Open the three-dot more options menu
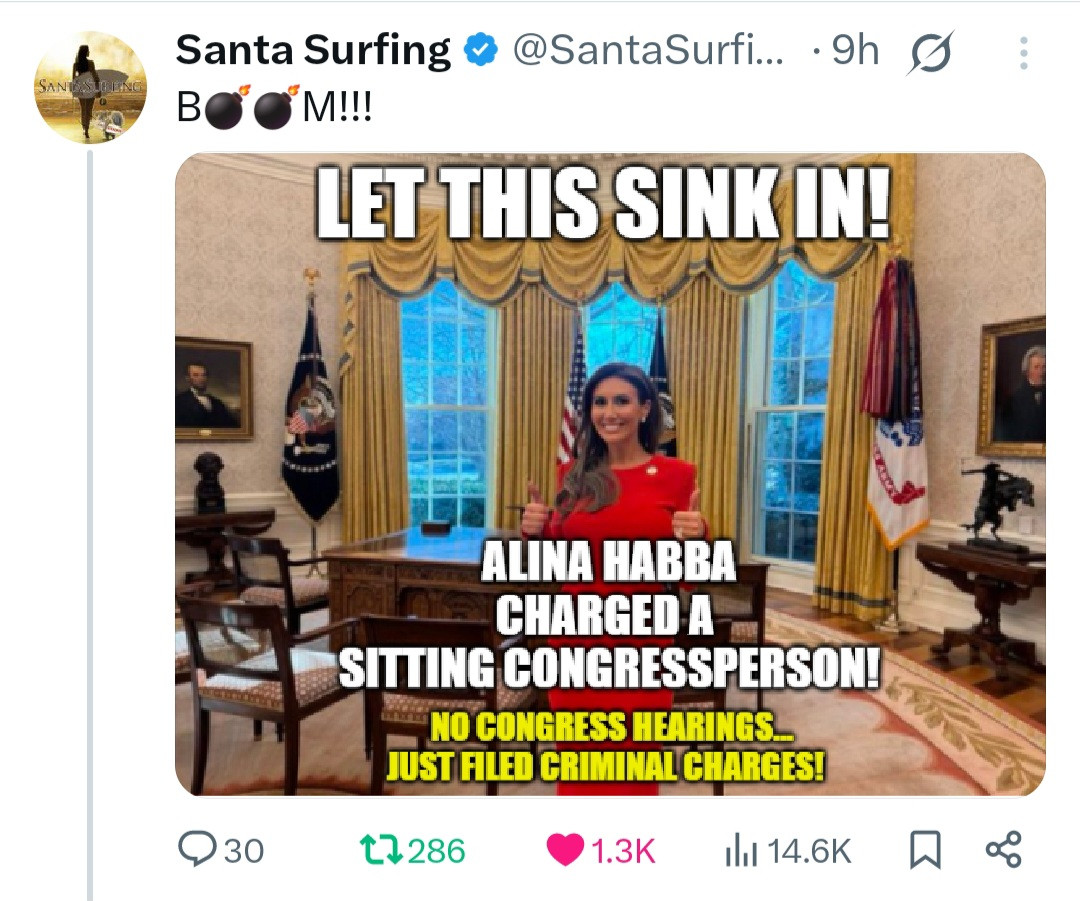 point(1024,53)
